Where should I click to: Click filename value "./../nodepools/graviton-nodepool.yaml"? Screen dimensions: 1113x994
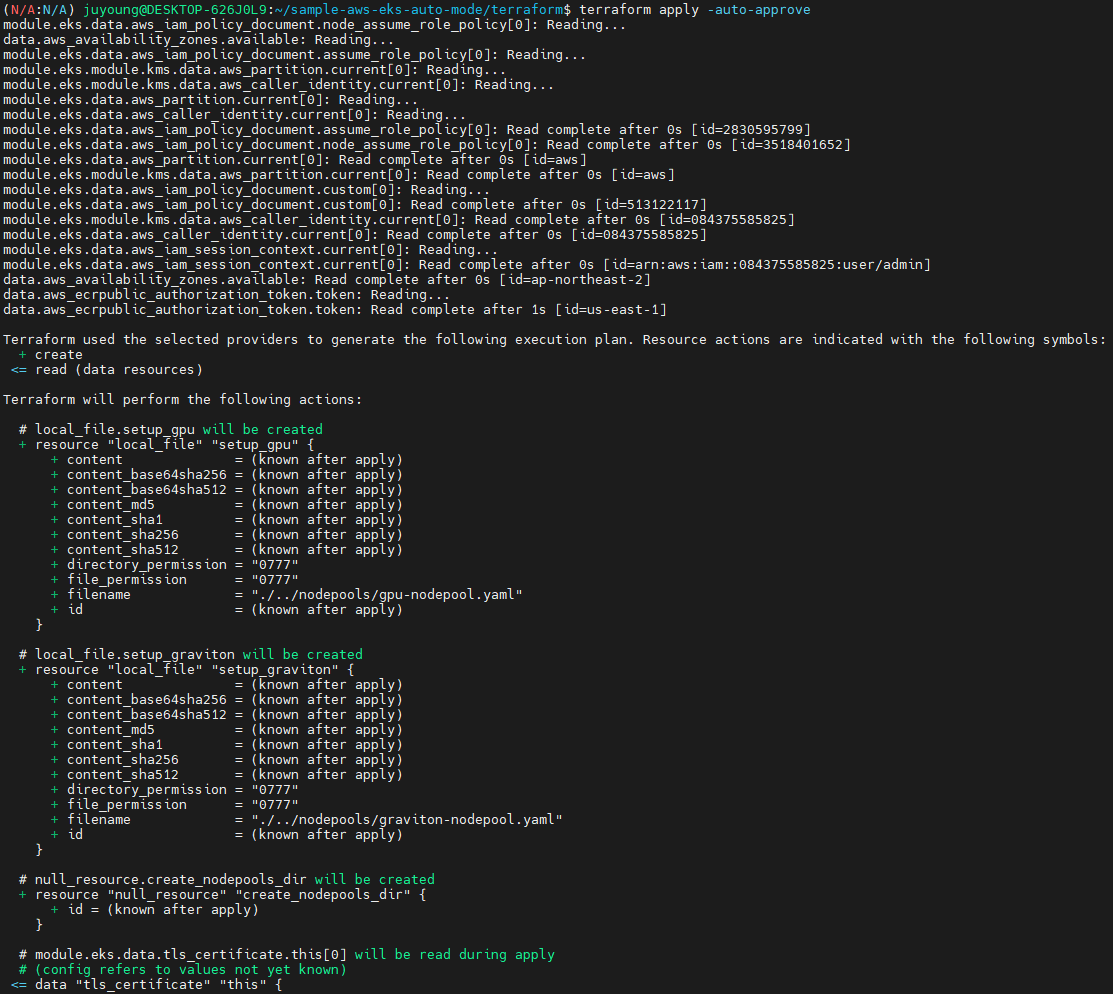407,819
